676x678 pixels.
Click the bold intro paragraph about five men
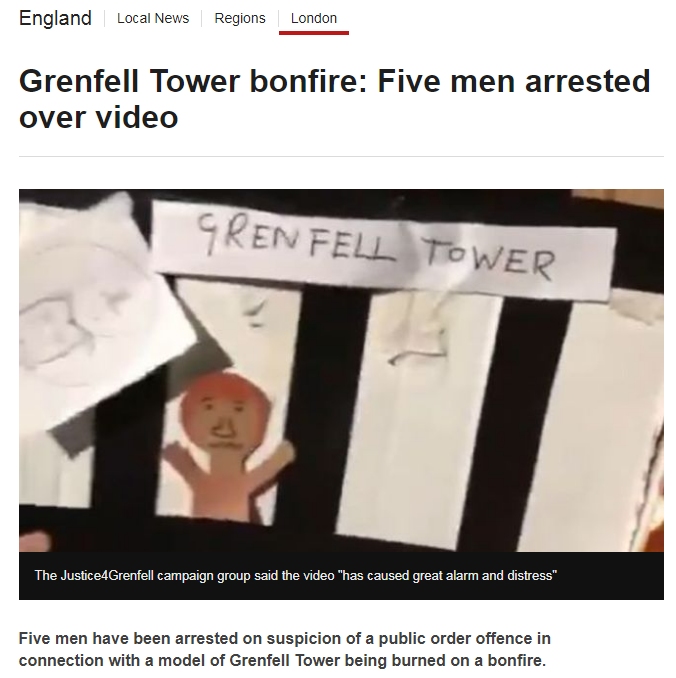click(285, 649)
